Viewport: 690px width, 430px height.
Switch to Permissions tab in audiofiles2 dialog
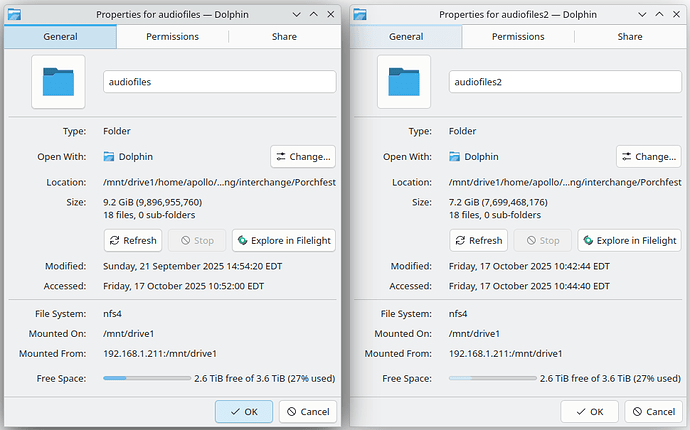click(x=517, y=36)
